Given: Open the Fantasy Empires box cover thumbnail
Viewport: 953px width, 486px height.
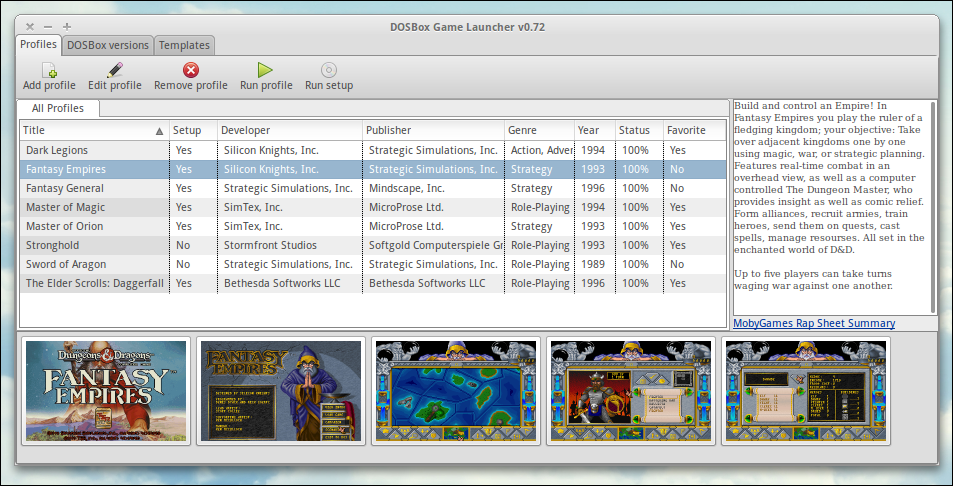Looking at the screenshot, I should (106, 391).
